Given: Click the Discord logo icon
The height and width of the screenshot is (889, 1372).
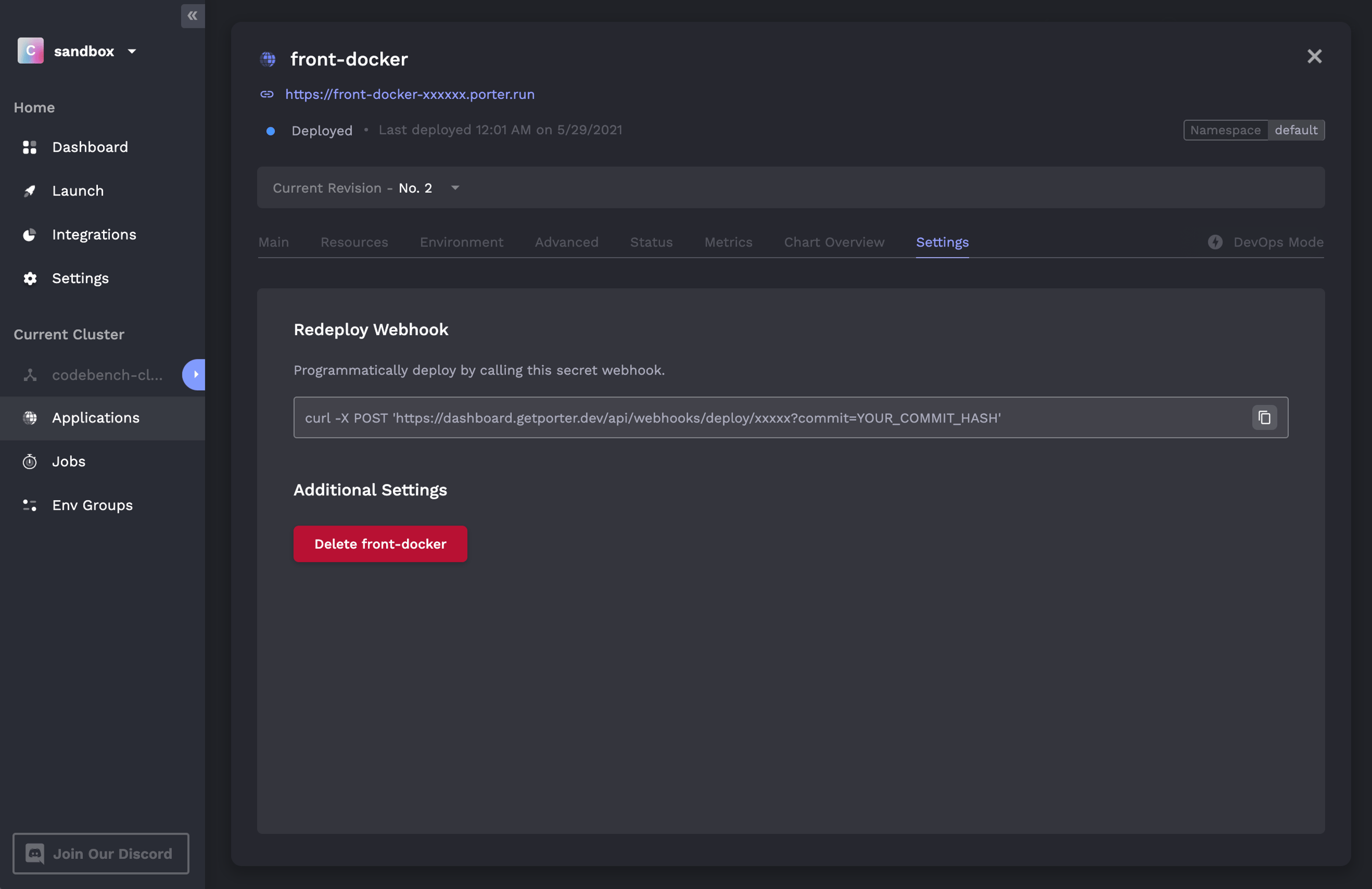Looking at the screenshot, I should (x=35, y=854).
